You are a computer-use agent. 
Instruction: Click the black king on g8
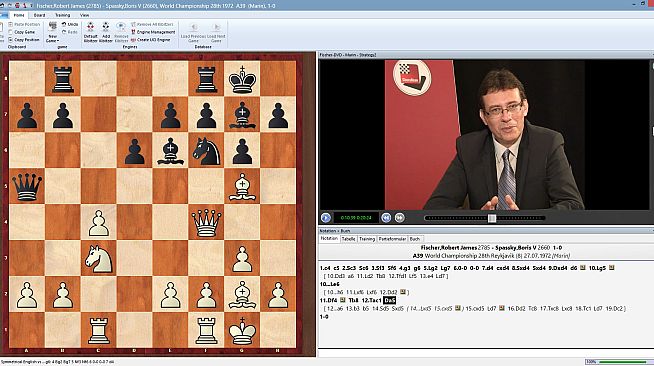coord(242,79)
